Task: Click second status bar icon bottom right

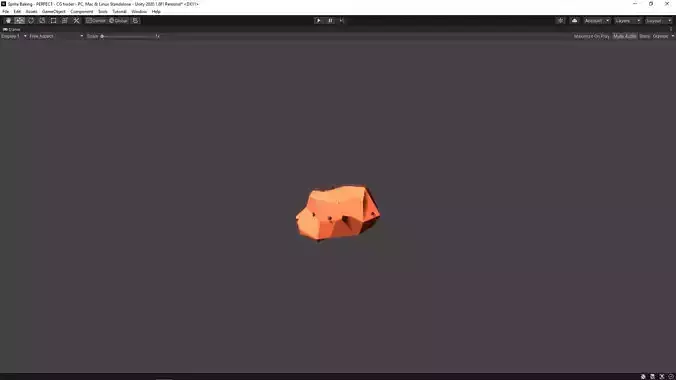Action: 652,377
